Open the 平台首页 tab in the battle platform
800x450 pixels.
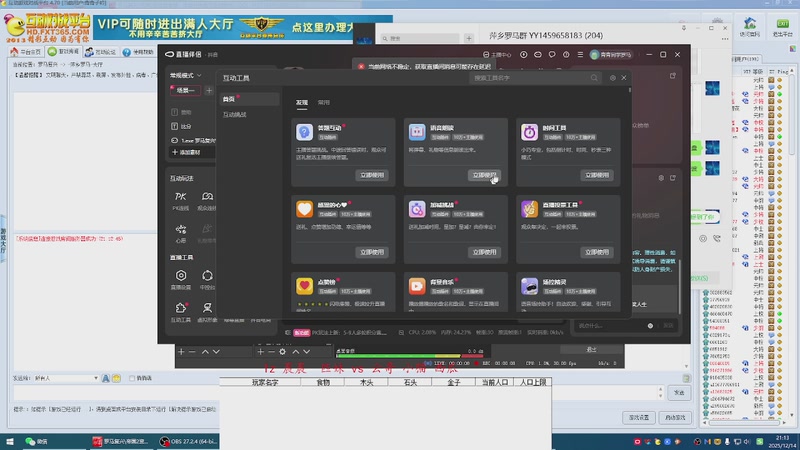26,52
